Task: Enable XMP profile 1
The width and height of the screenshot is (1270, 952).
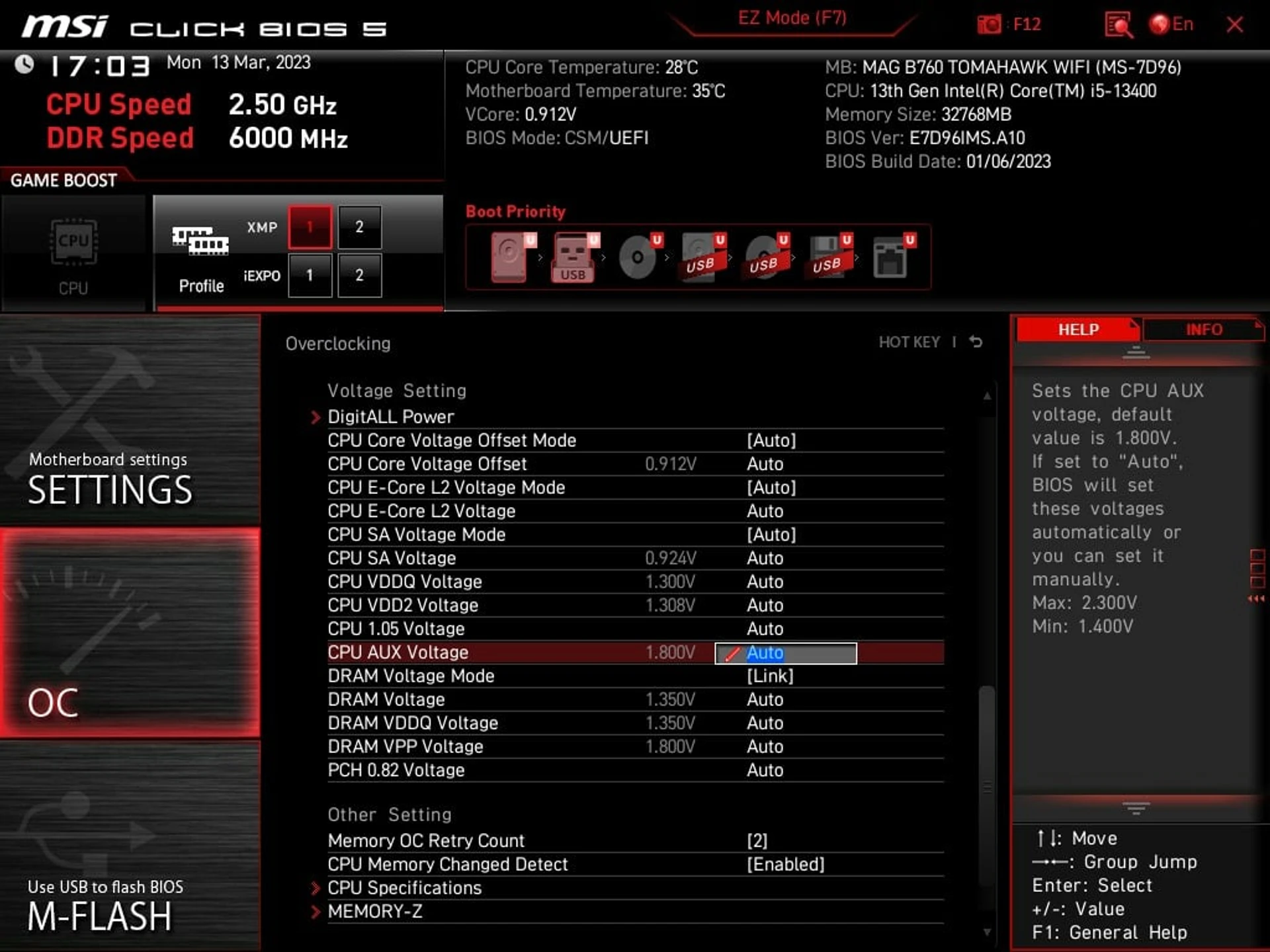Action: click(310, 227)
